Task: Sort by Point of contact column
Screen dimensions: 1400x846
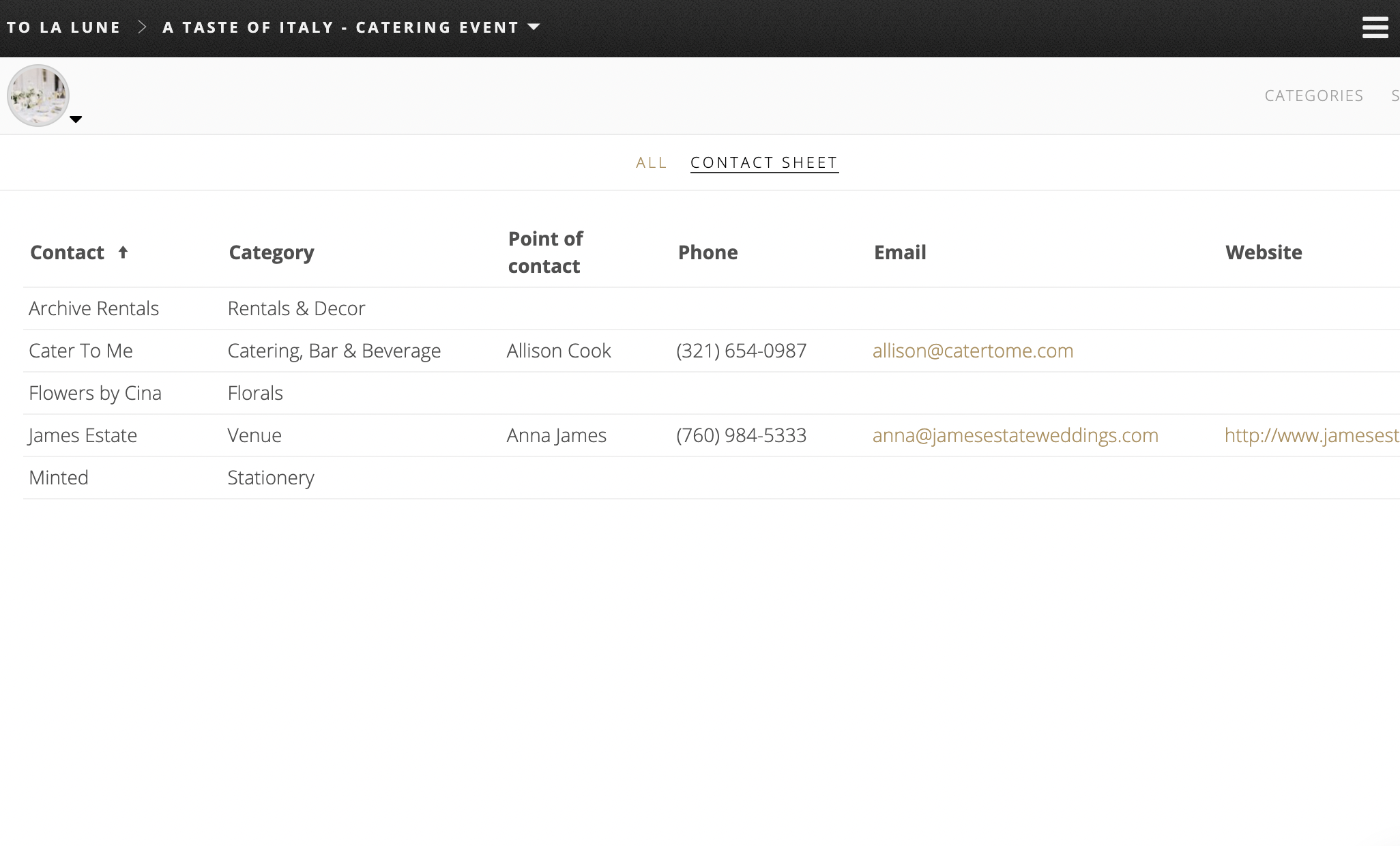Action: [545, 252]
